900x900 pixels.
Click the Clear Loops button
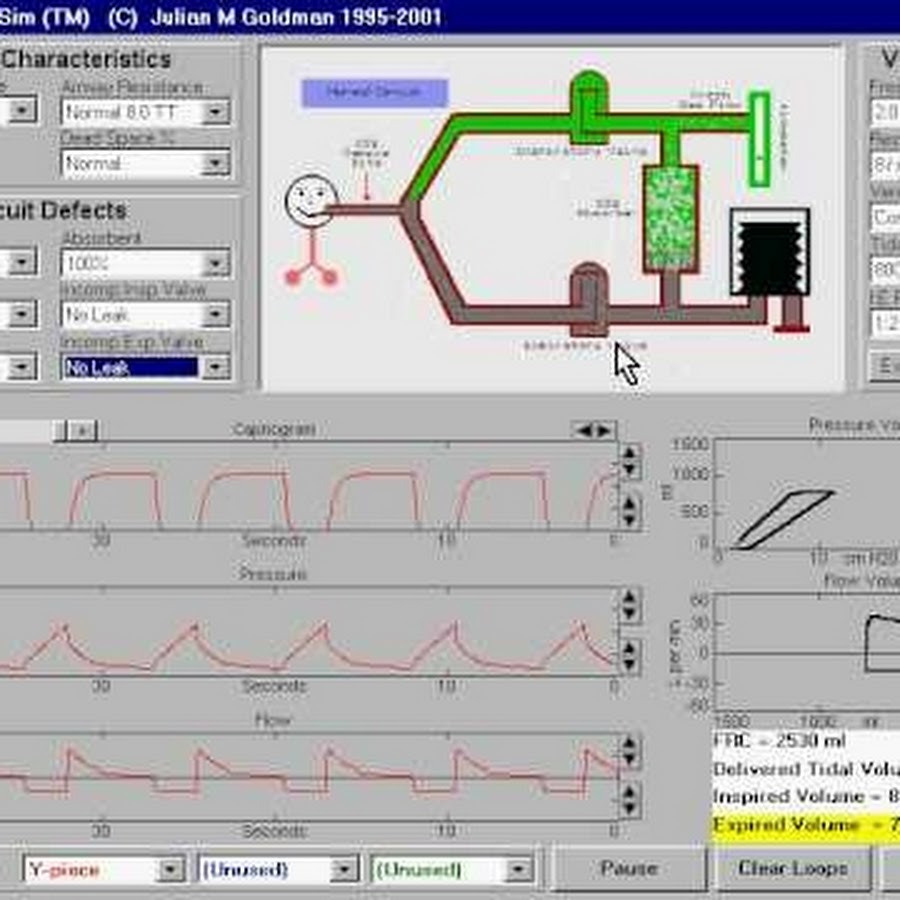(791, 868)
